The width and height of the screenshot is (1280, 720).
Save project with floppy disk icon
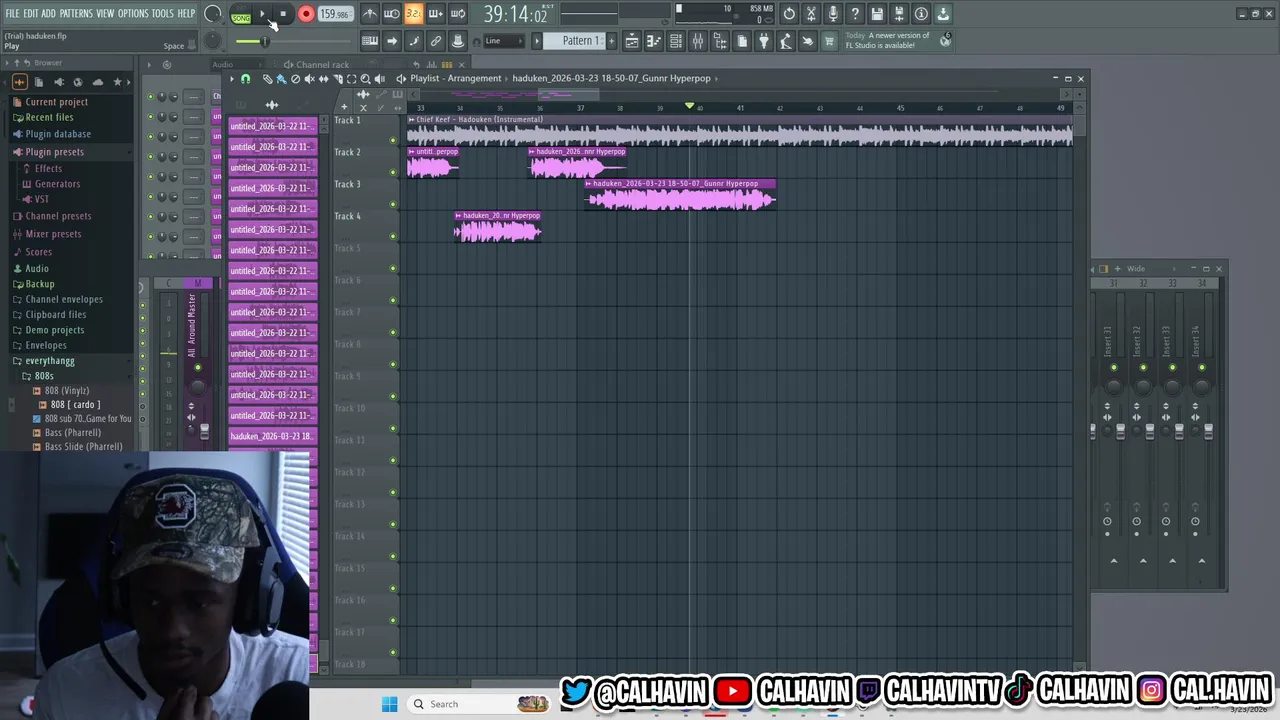(877, 13)
